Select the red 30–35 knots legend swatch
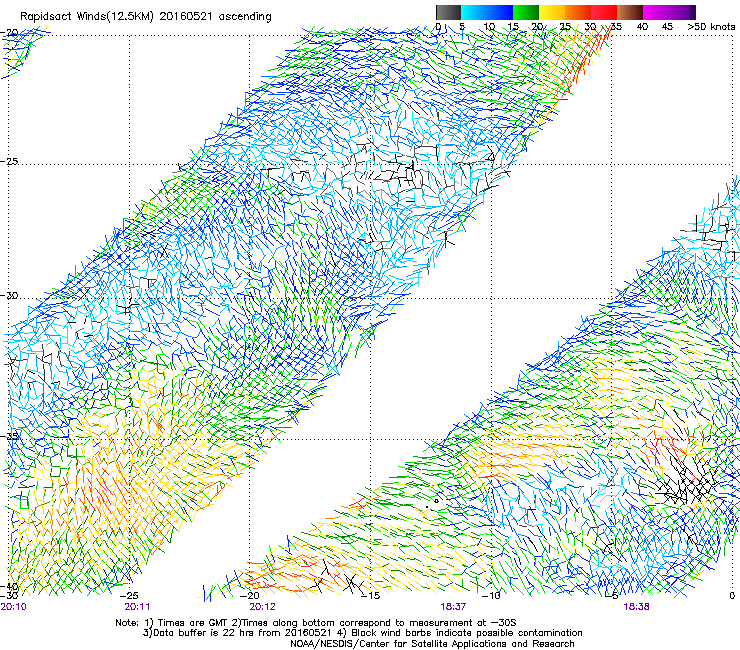This screenshot has height=650, width=740. 605,12
